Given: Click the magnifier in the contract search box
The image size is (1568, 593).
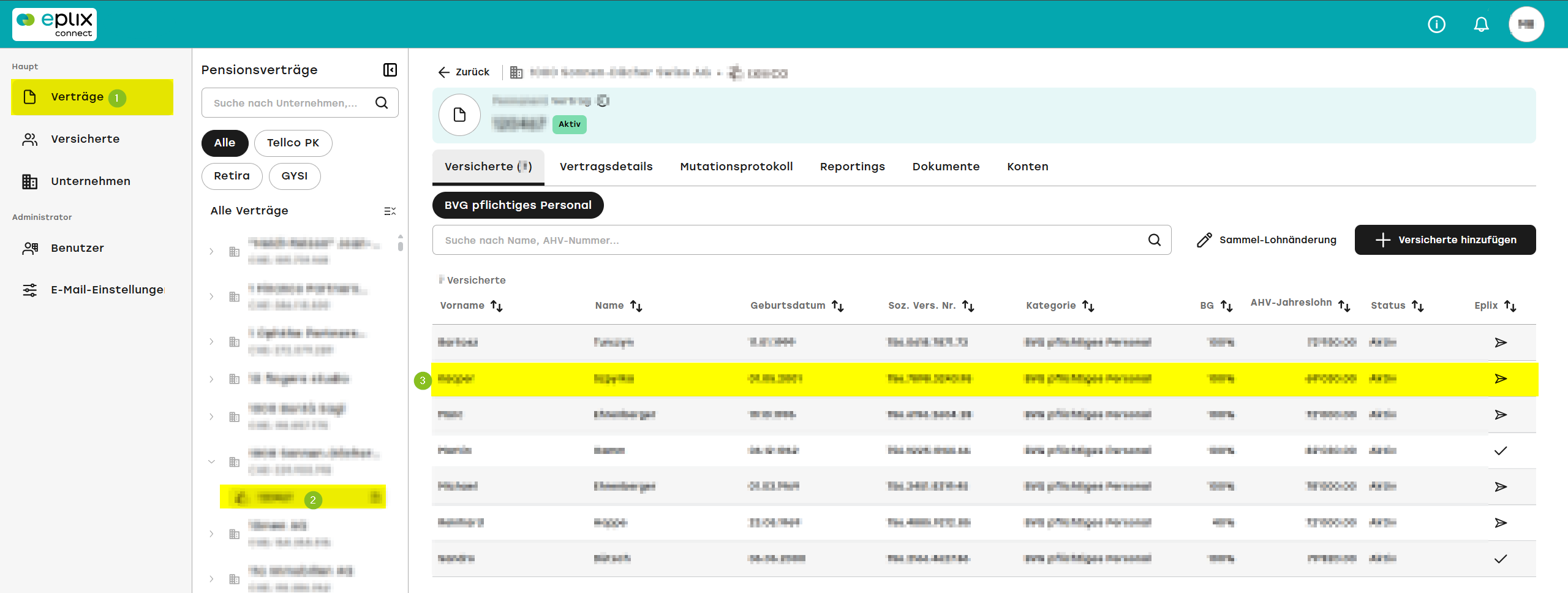Looking at the screenshot, I should [x=382, y=103].
